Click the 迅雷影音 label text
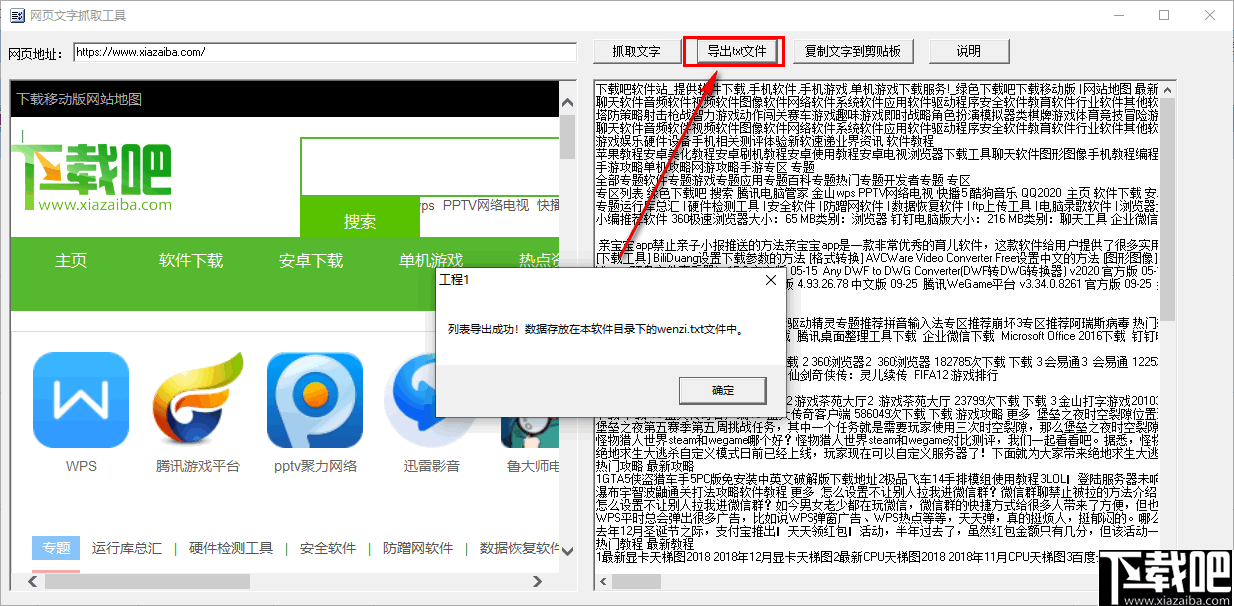The width and height of the screenshot is (1234, 606). point(432,466)
